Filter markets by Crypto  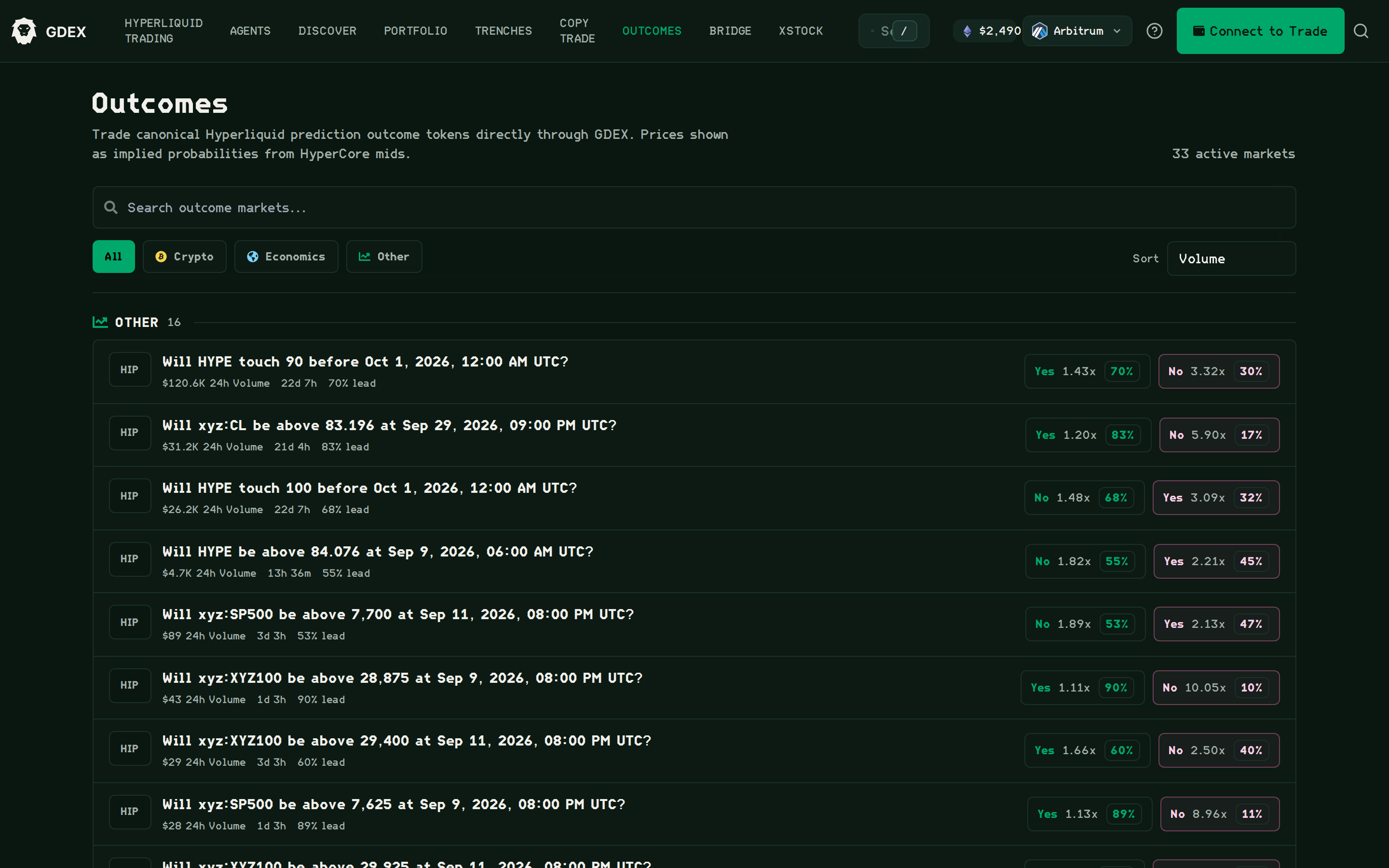(x=184, y=257)
